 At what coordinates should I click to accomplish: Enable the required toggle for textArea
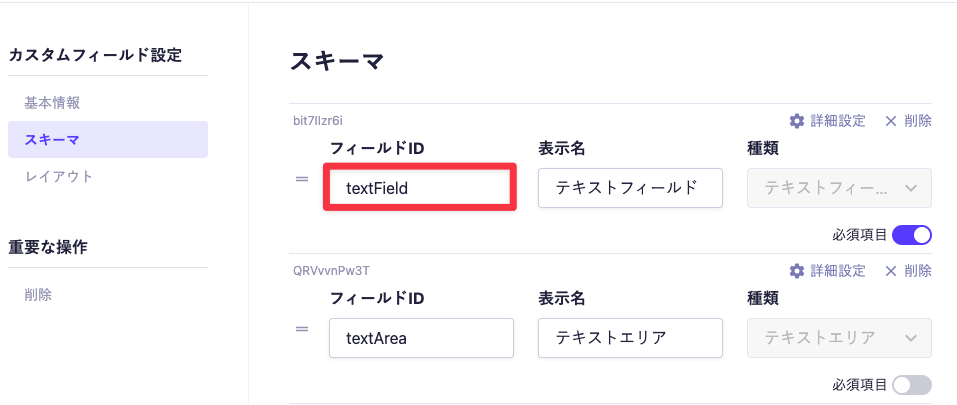point(911,385)
